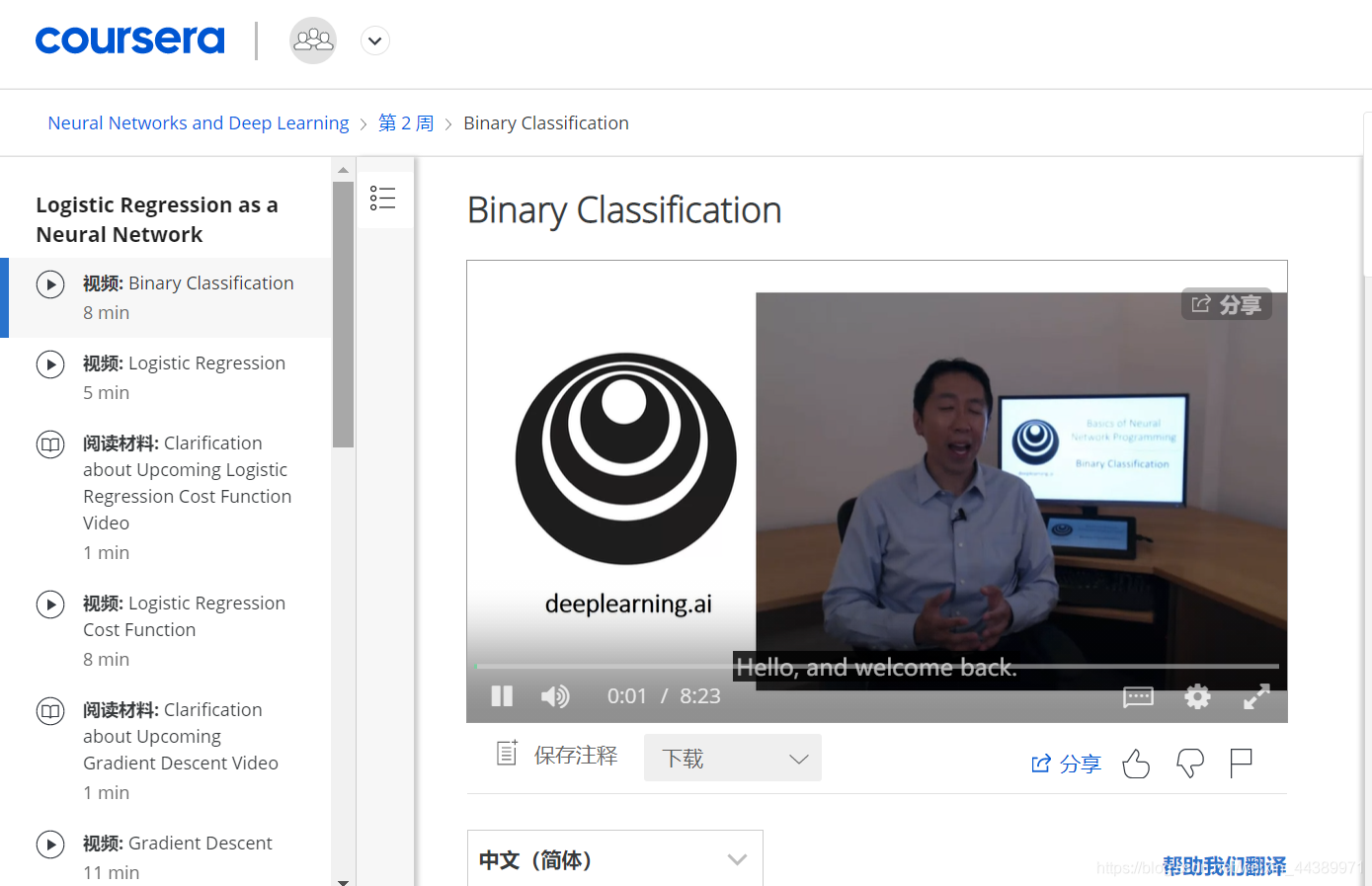Click the sidebar scrollbar up arrow

pyautogui.click(x=343, y=170)
